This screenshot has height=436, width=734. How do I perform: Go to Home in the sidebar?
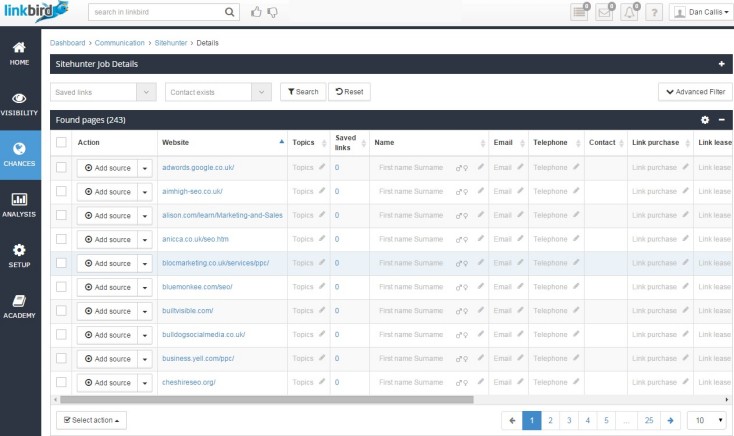19,53
